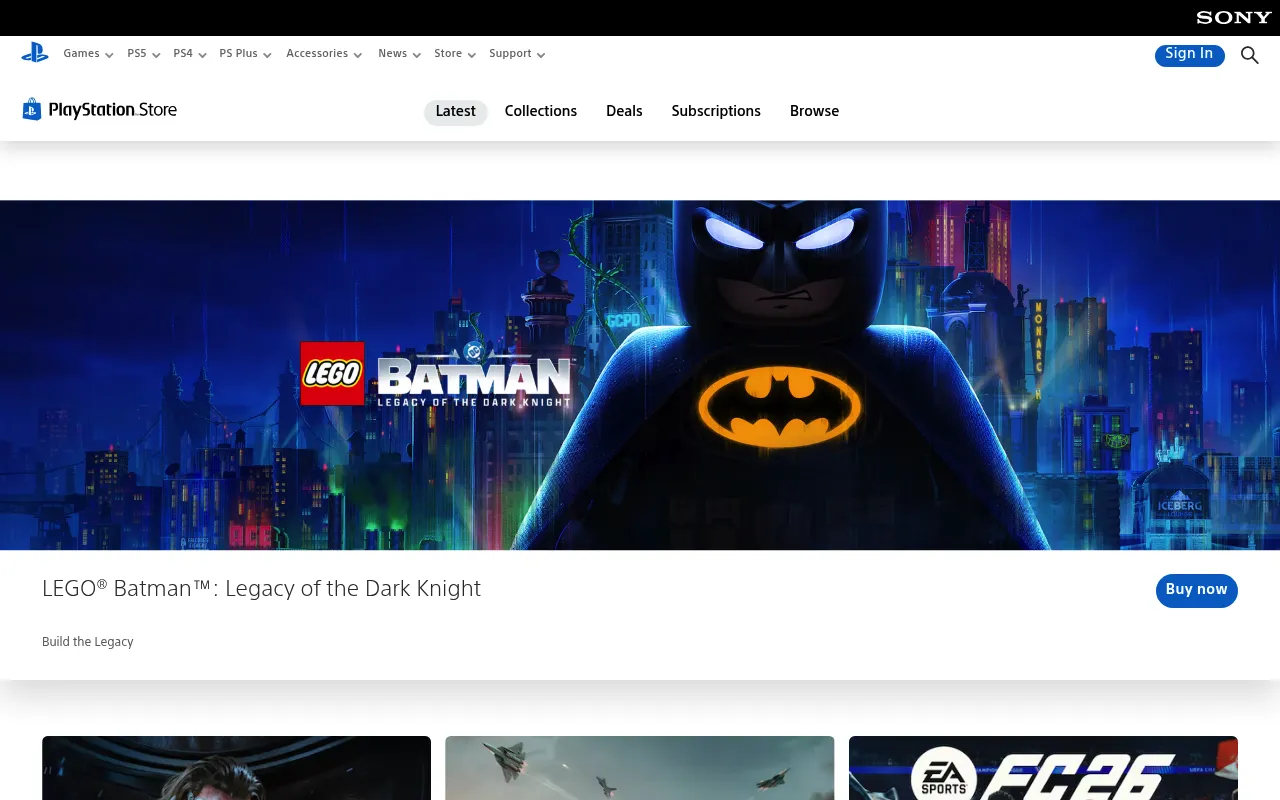Open the dark-haired character game card

(236, 768)
